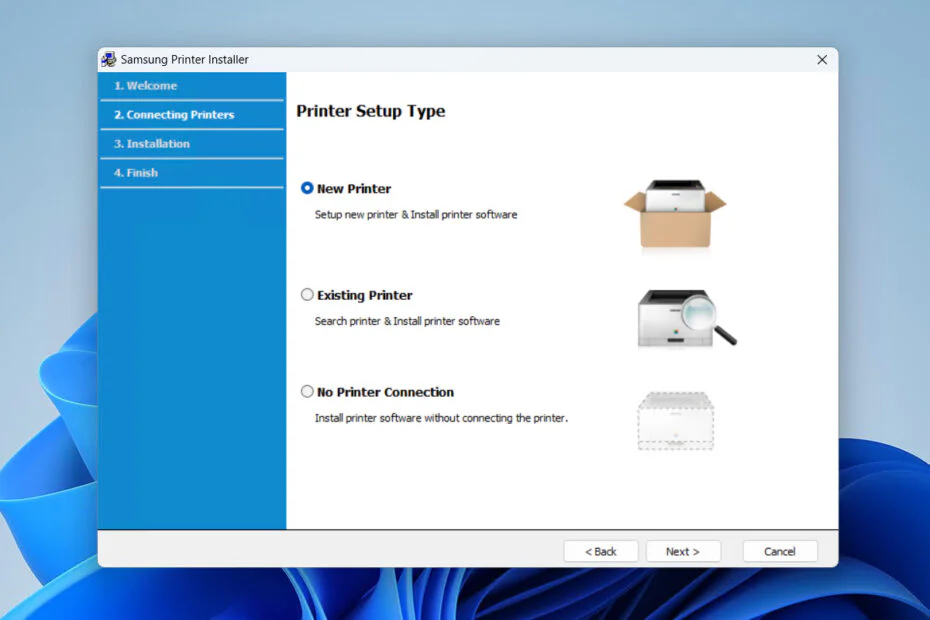Viewport: 930px width, 620px height.
Task: Click the Next > button
Action: tap(683, 551)
